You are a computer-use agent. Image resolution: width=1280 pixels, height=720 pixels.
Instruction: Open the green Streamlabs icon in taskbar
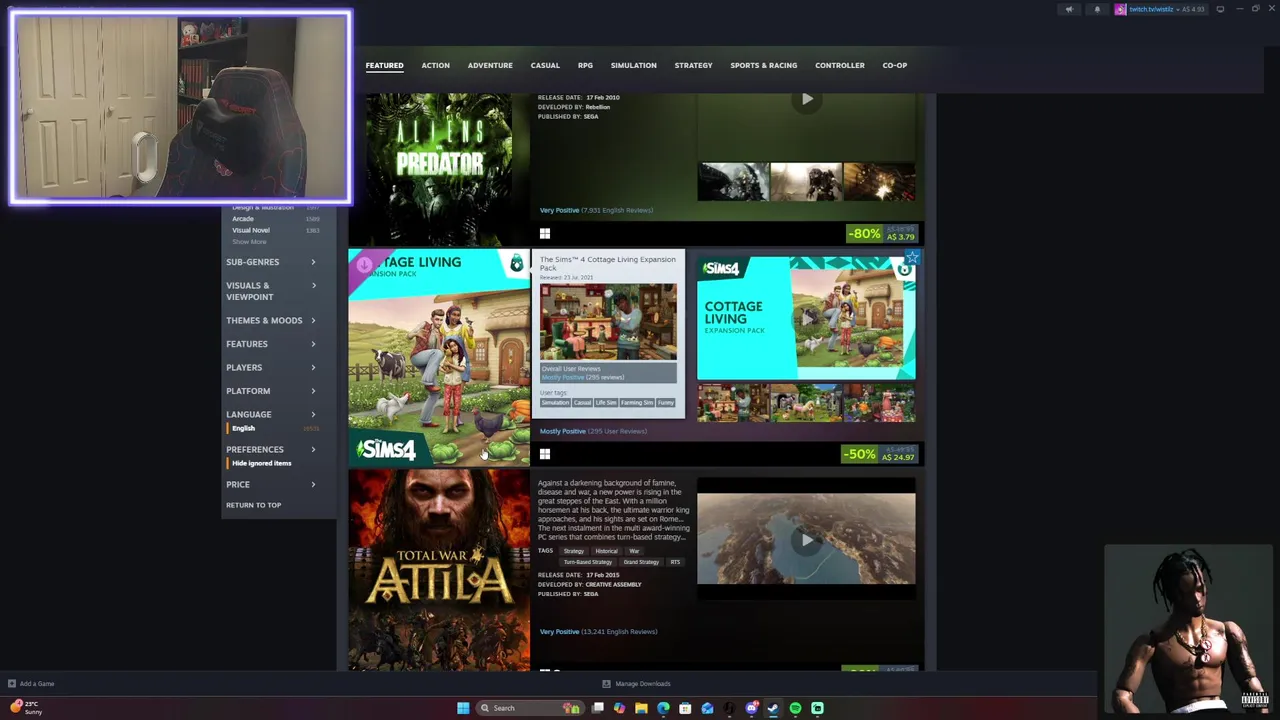[817, 708]
